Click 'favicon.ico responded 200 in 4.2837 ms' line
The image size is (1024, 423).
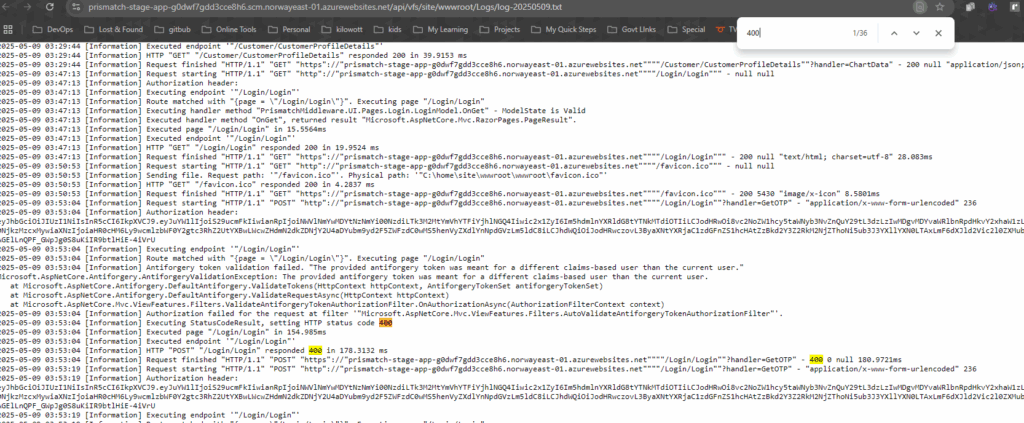click(187, 185)
